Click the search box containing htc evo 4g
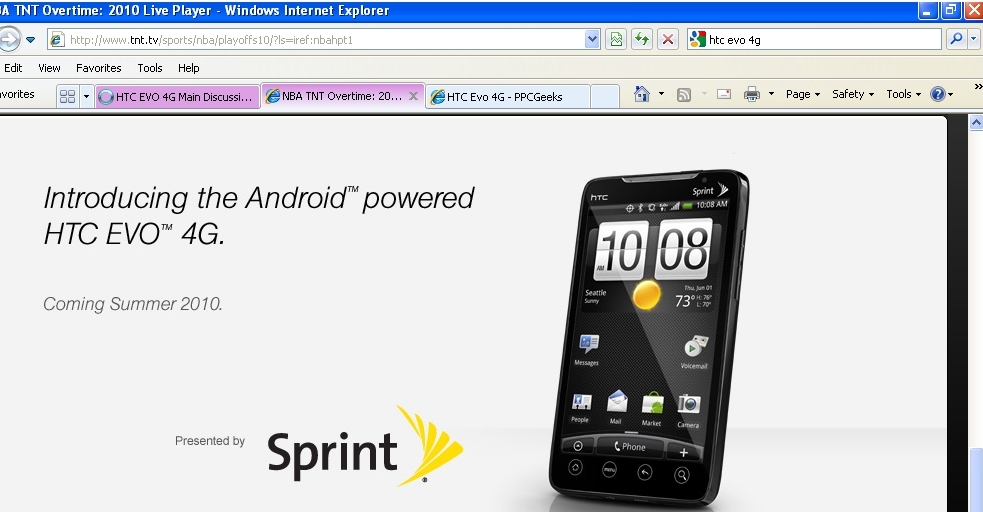Viewport: 983px width, 512px height. (820, 40)
